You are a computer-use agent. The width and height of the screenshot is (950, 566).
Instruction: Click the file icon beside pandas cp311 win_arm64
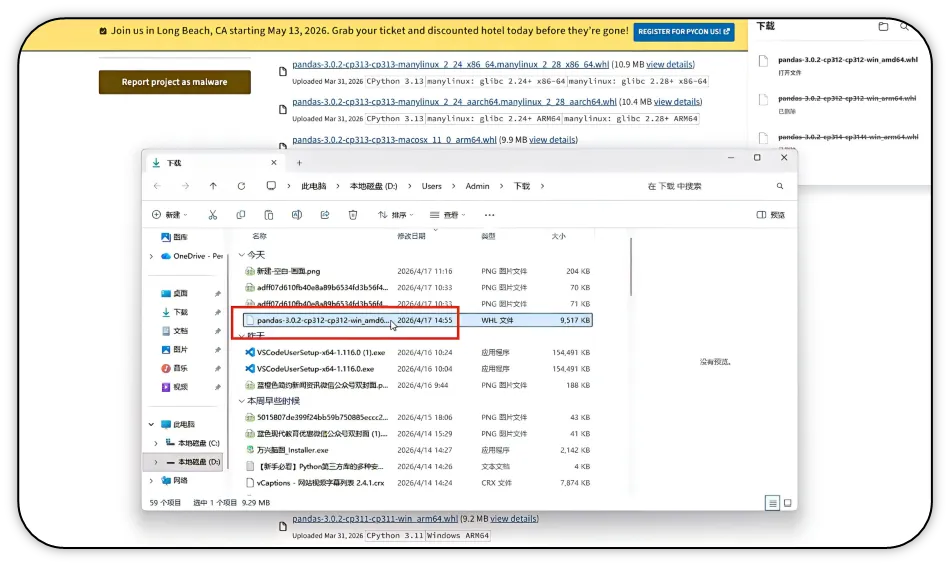pos(282,526)
